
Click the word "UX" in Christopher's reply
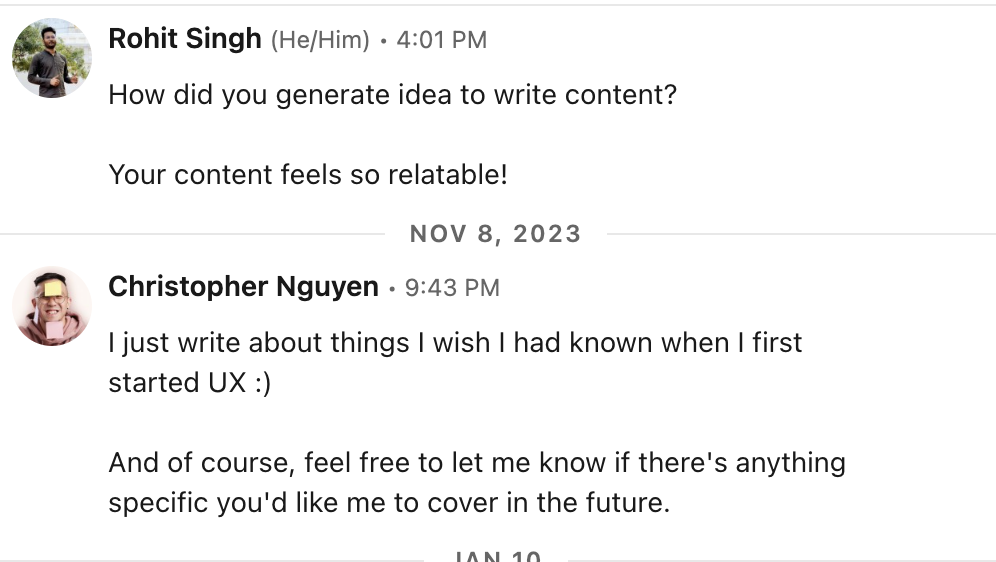226,383
